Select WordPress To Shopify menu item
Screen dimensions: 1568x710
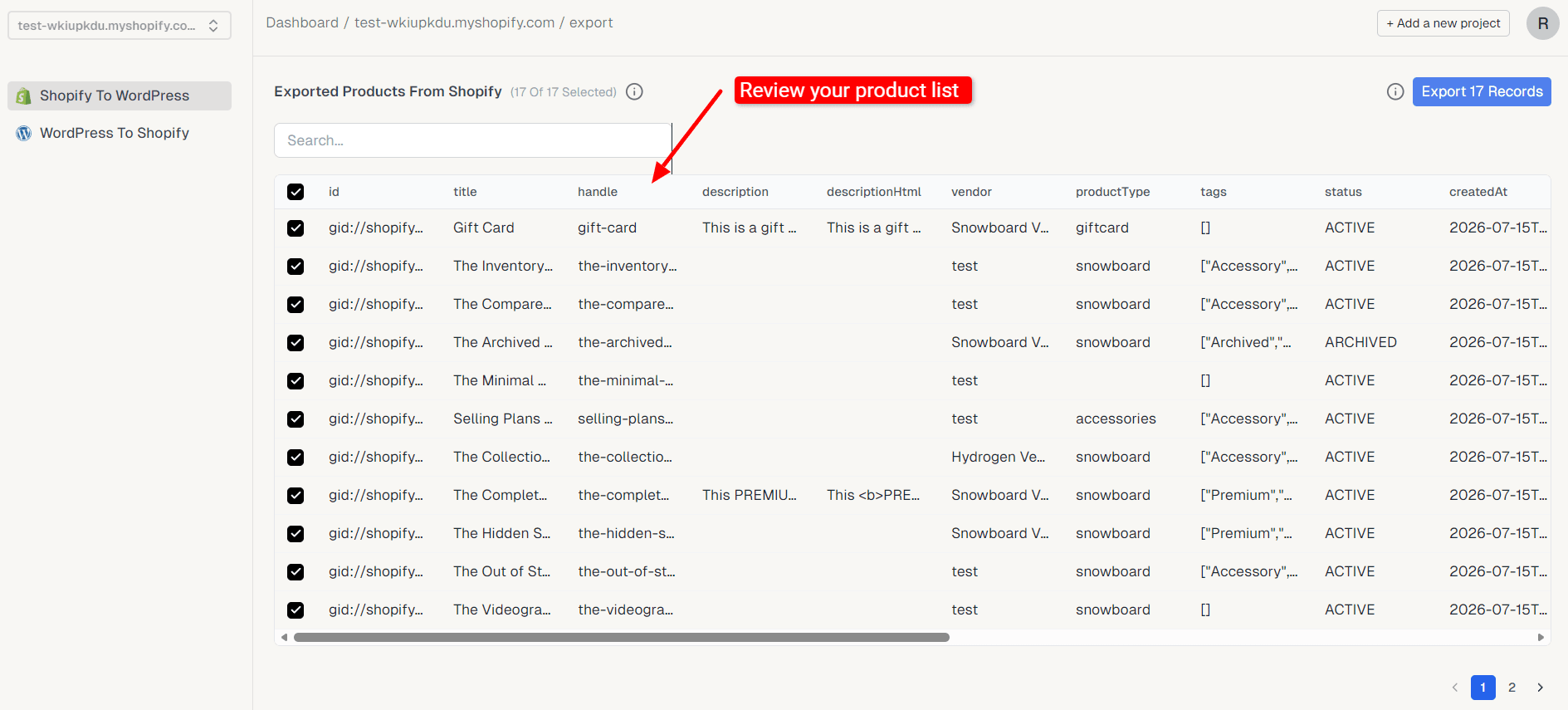120,133
